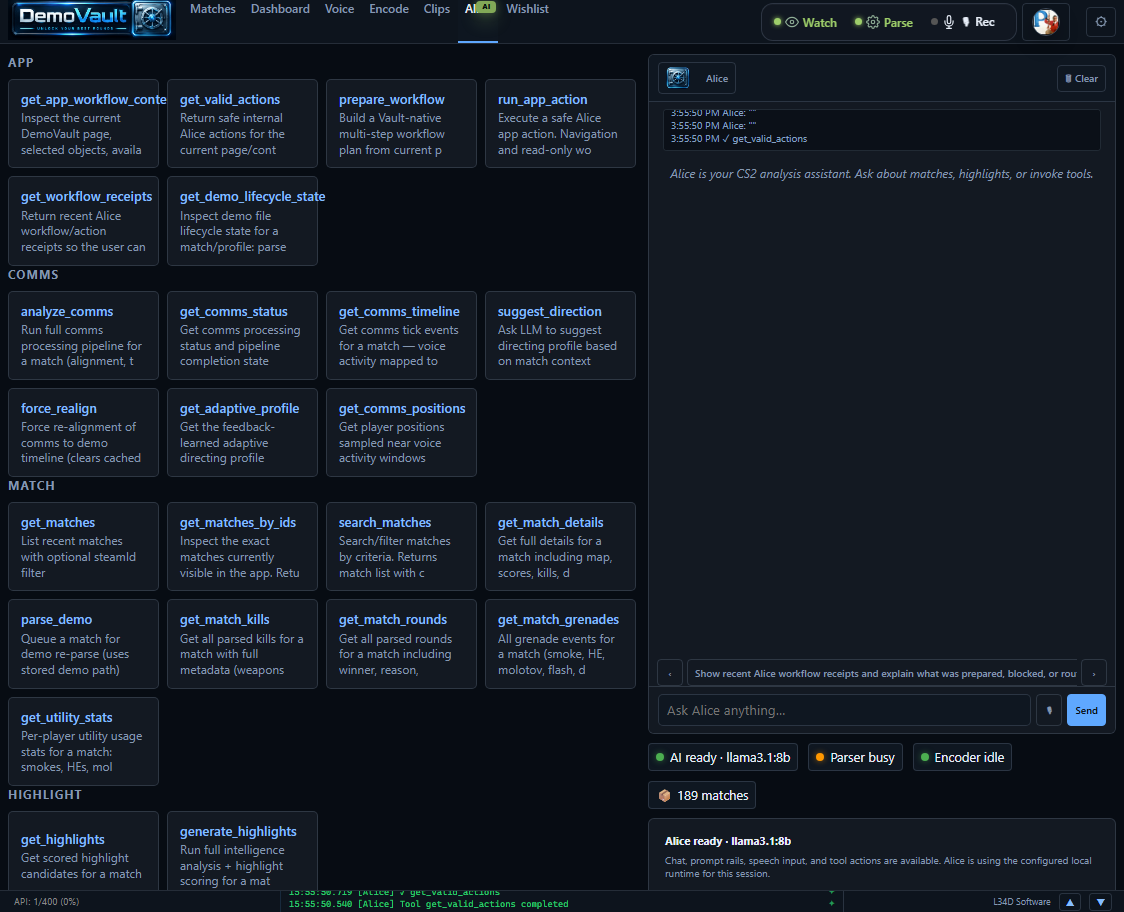Run the generate_highlights tool card
The image size is (1124, 912).
click(x=242, y=851)
